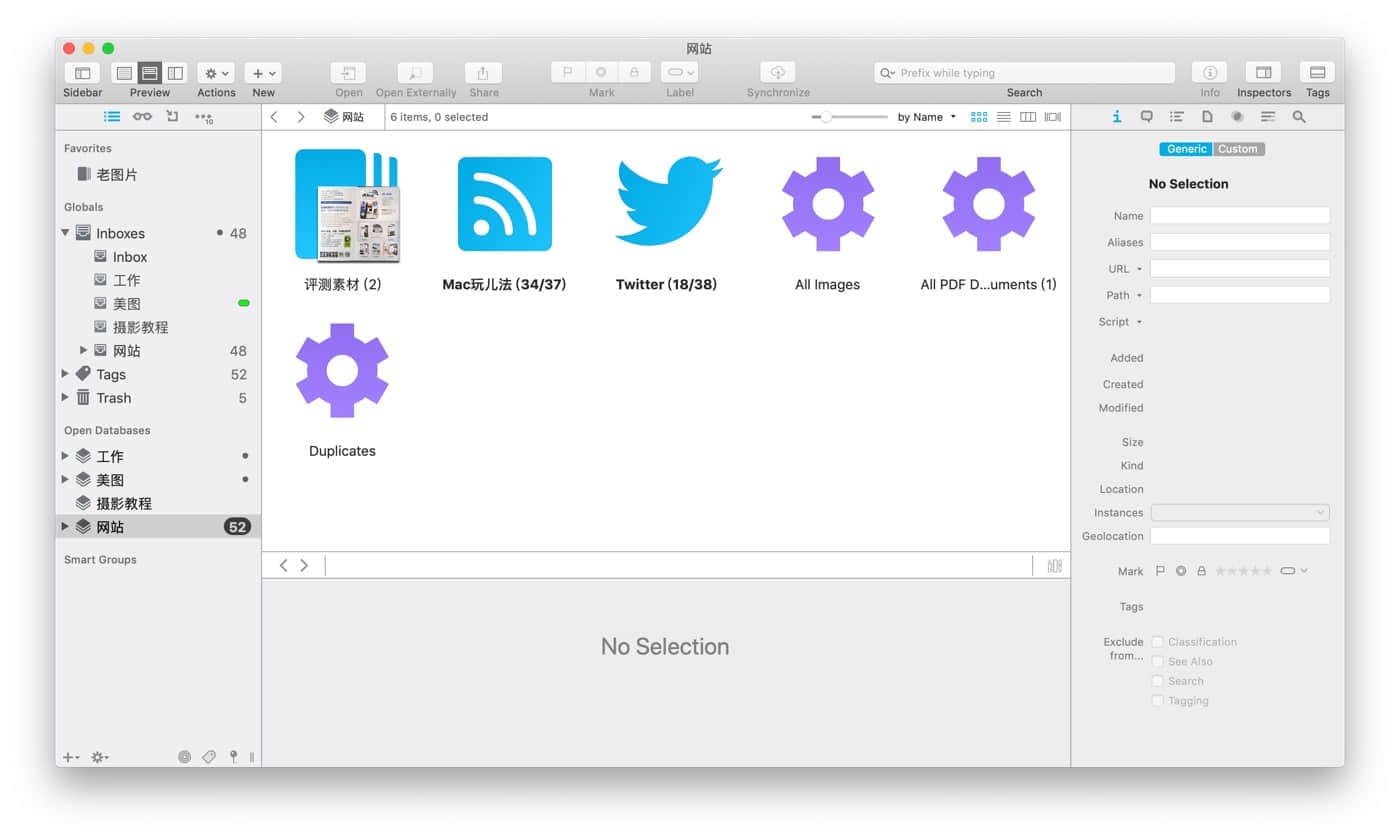This screenshot has height=840, width=1400.
Task: Open the Twitter feed group
Action: coord(666,204)
